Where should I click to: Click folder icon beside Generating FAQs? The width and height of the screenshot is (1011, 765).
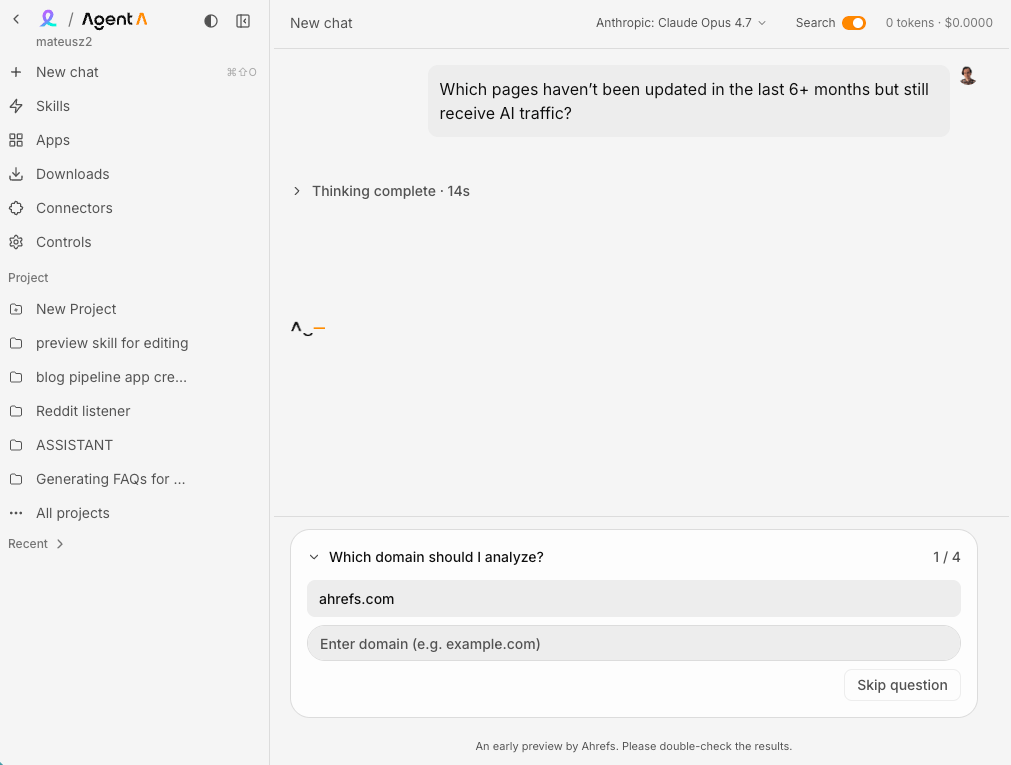click(16, 479)
